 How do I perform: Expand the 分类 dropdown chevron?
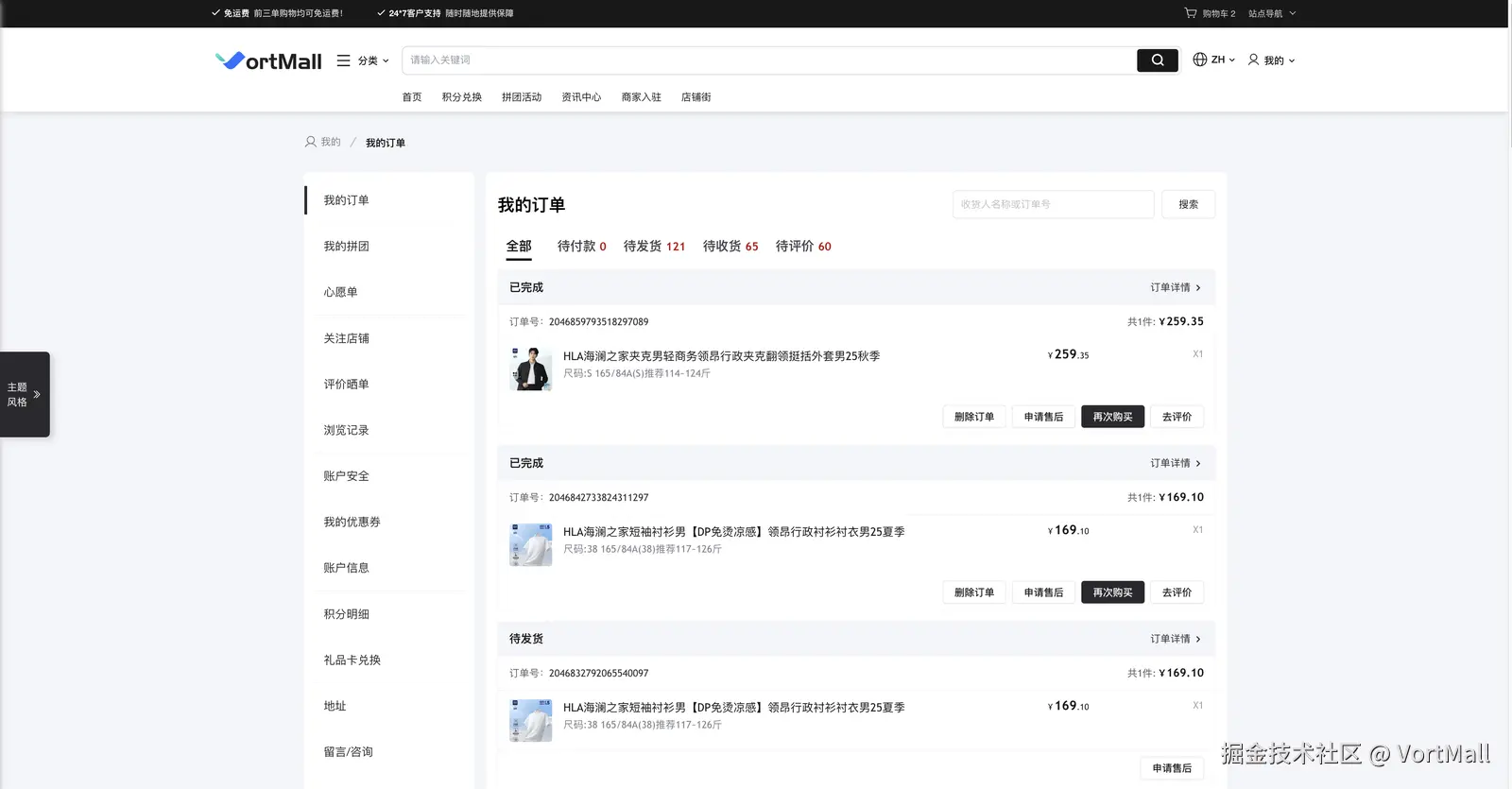pos(386,60)
